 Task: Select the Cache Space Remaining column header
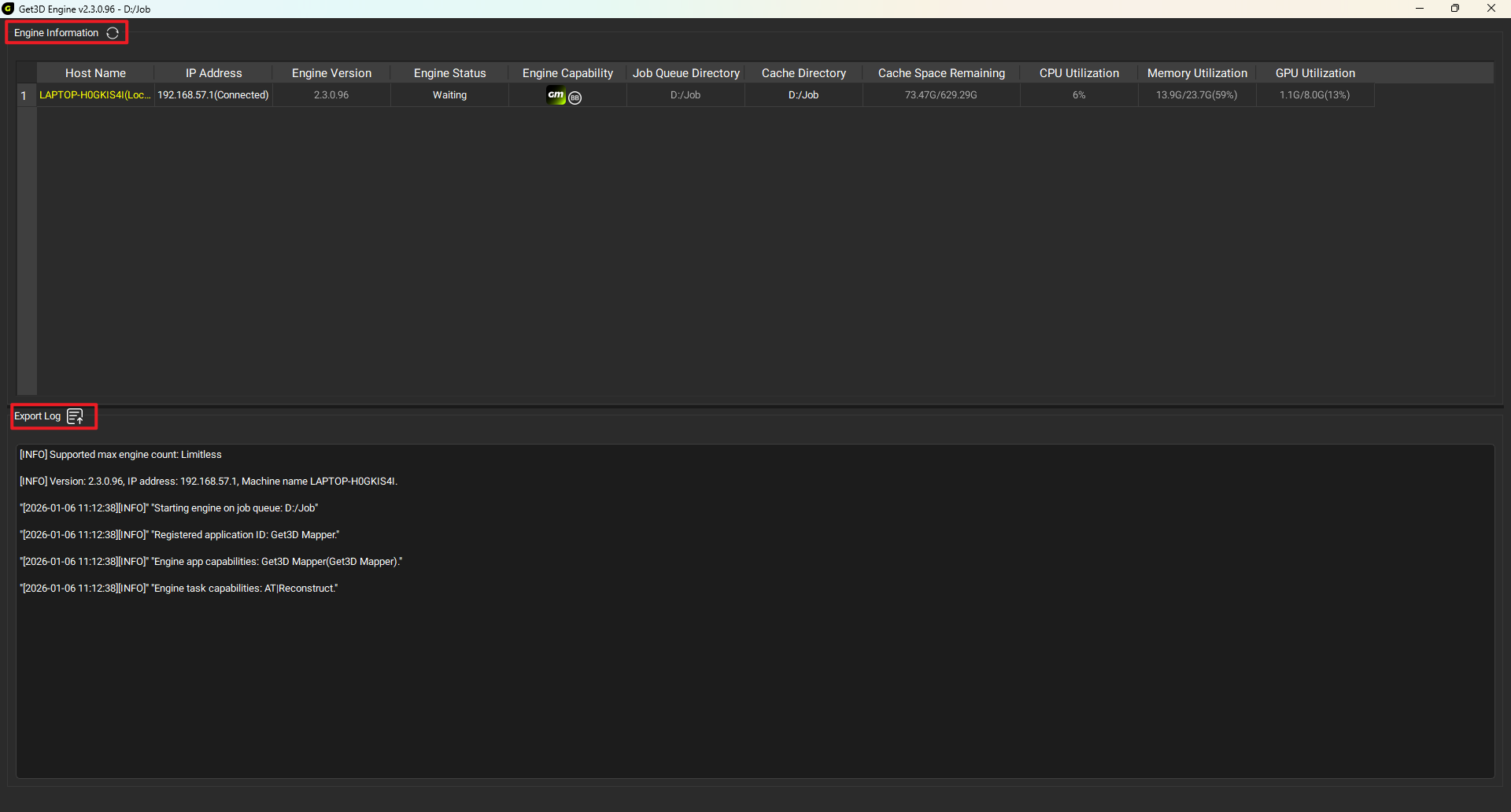click(941, 73)
